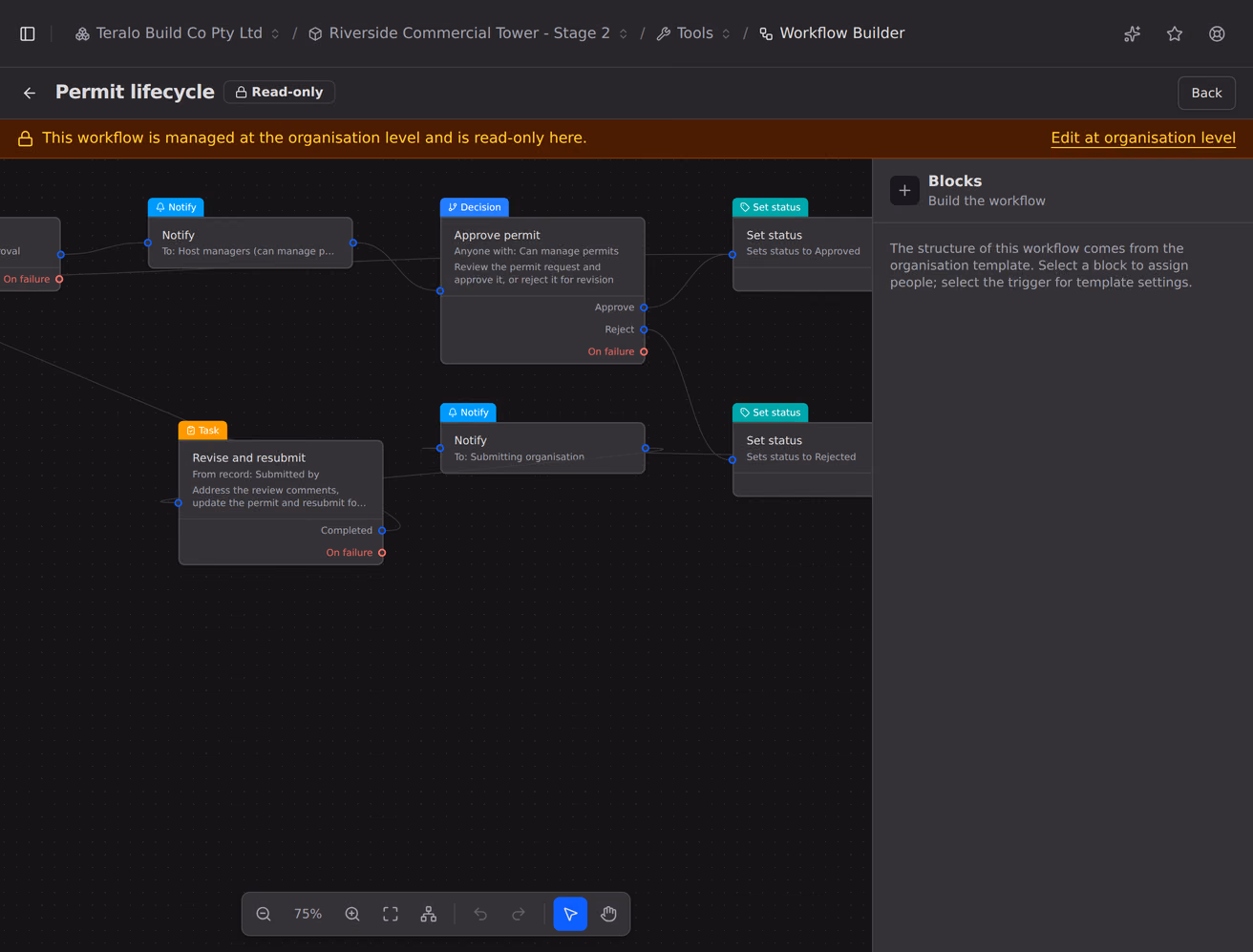
Task: Select the Set status Approved block
Action: (802, 254)
